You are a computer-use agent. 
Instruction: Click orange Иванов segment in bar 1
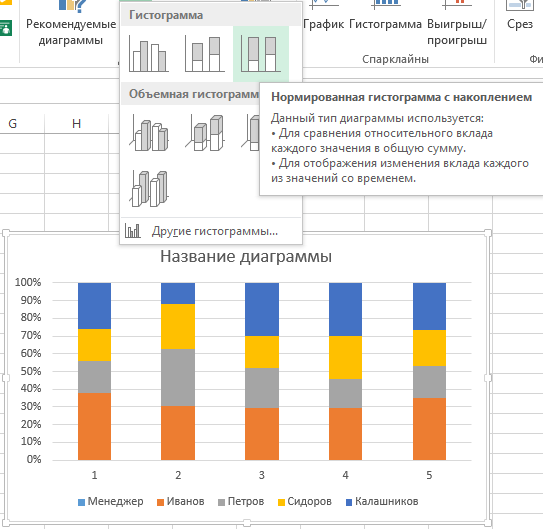(94, 427)
